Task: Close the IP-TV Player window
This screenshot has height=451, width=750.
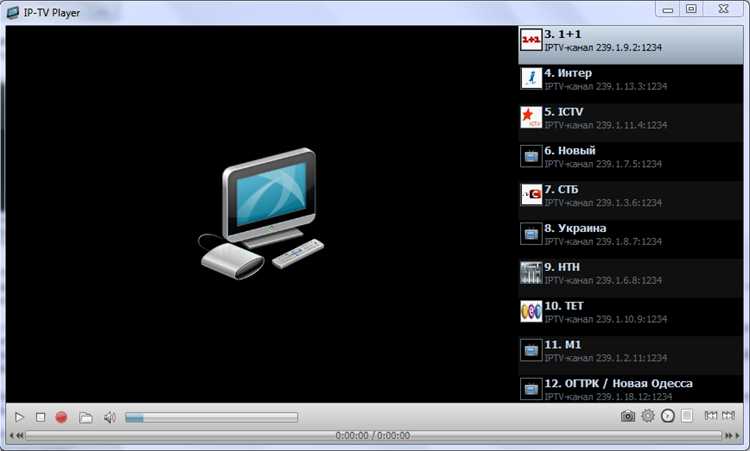Action: click(x=723, y=9)
